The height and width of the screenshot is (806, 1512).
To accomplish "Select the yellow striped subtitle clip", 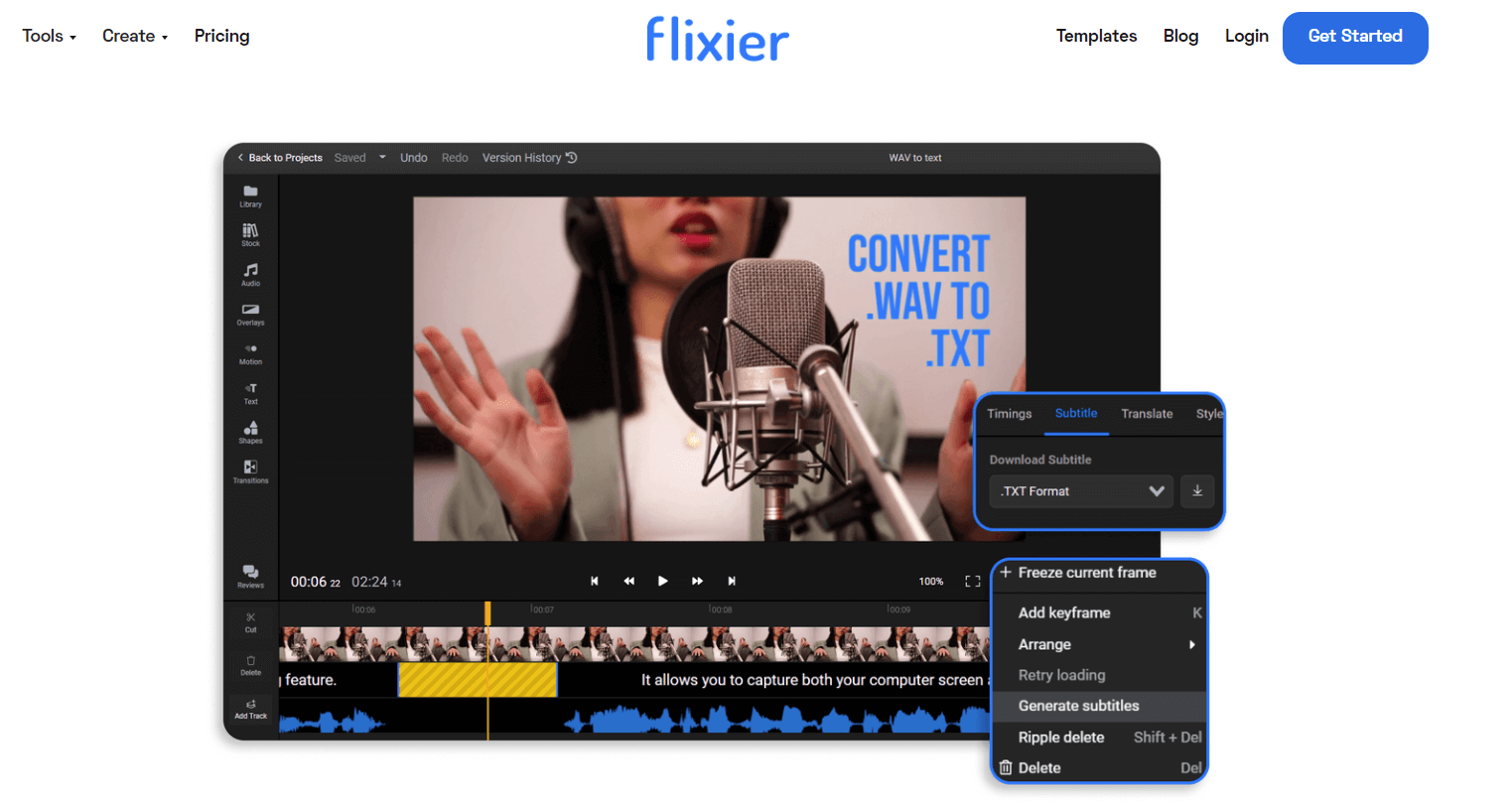I will [478, 680].
